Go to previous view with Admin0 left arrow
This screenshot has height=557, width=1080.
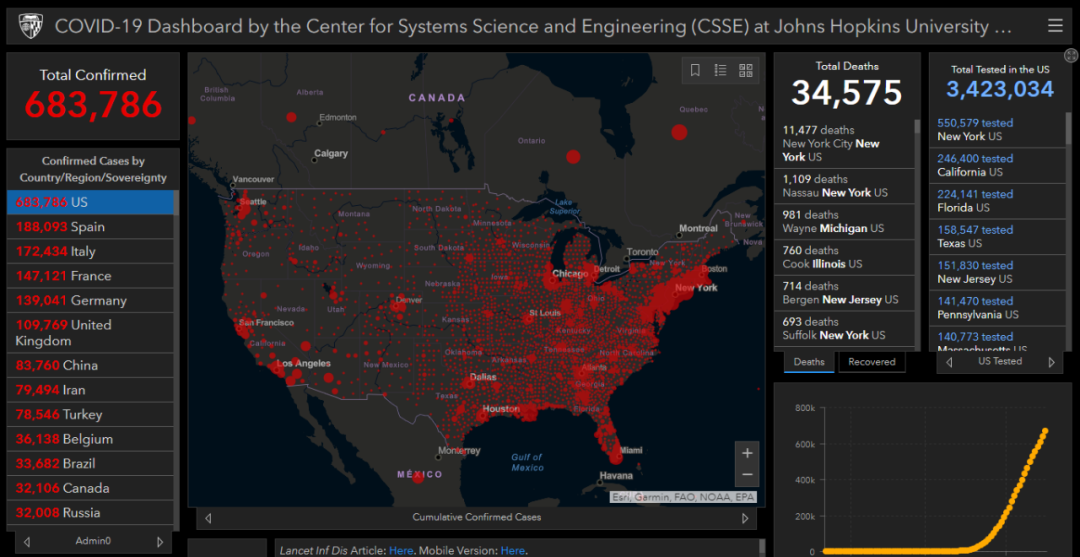[27, 541]
